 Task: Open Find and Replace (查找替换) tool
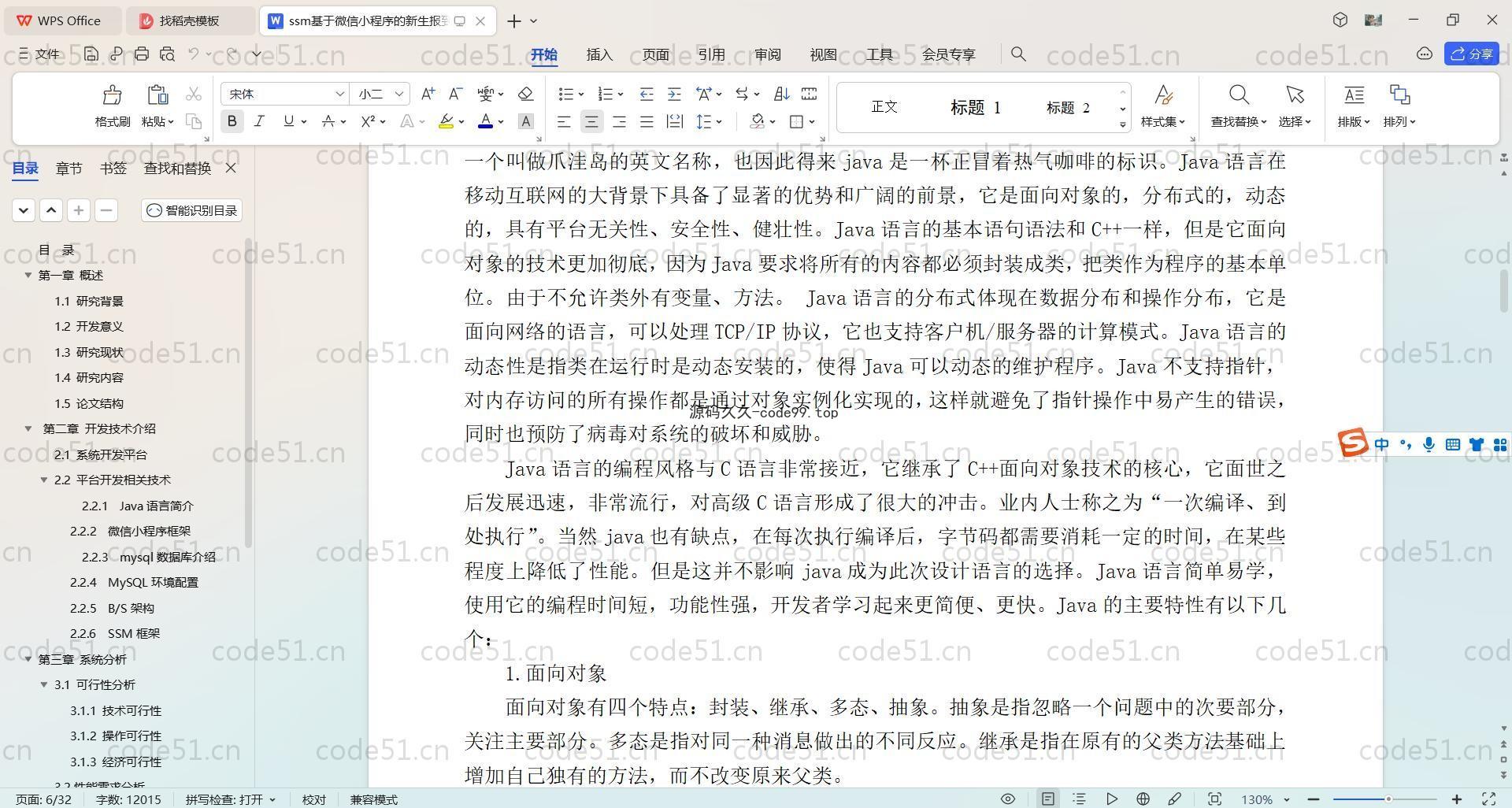coord(1239,106)
